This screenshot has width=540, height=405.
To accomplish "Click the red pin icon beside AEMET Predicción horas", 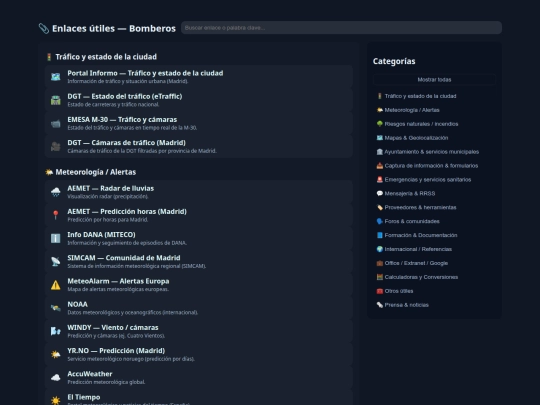I will pyautogui.click(x=55, y=215).
